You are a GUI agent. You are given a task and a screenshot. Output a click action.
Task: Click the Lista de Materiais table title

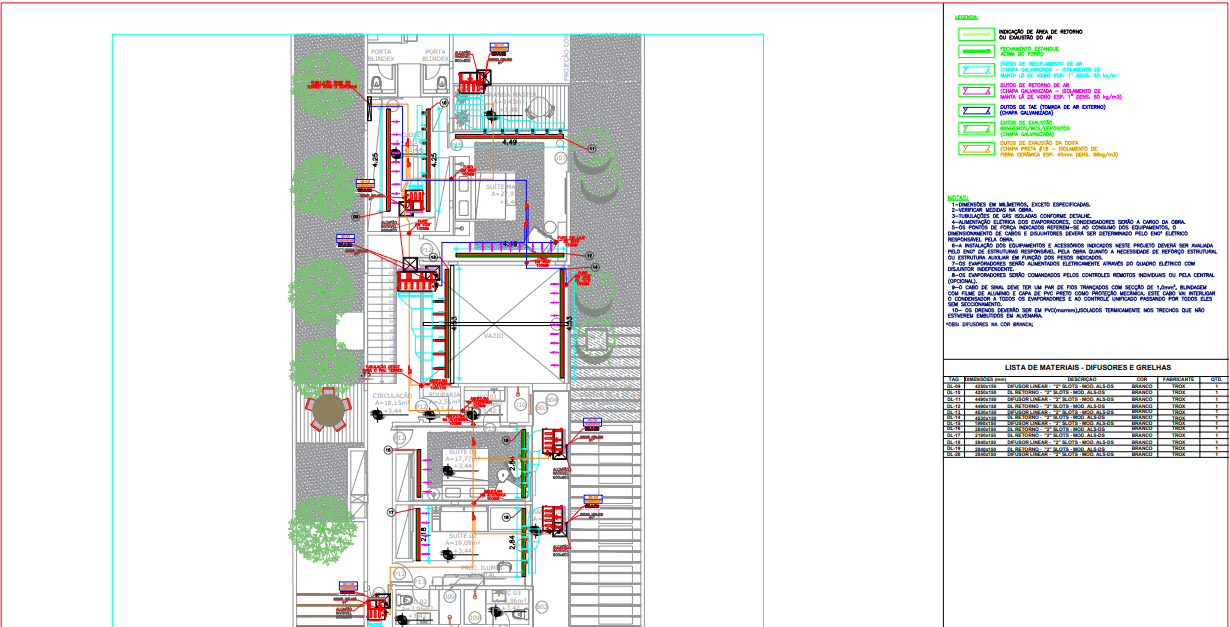tap(1087, 367)
